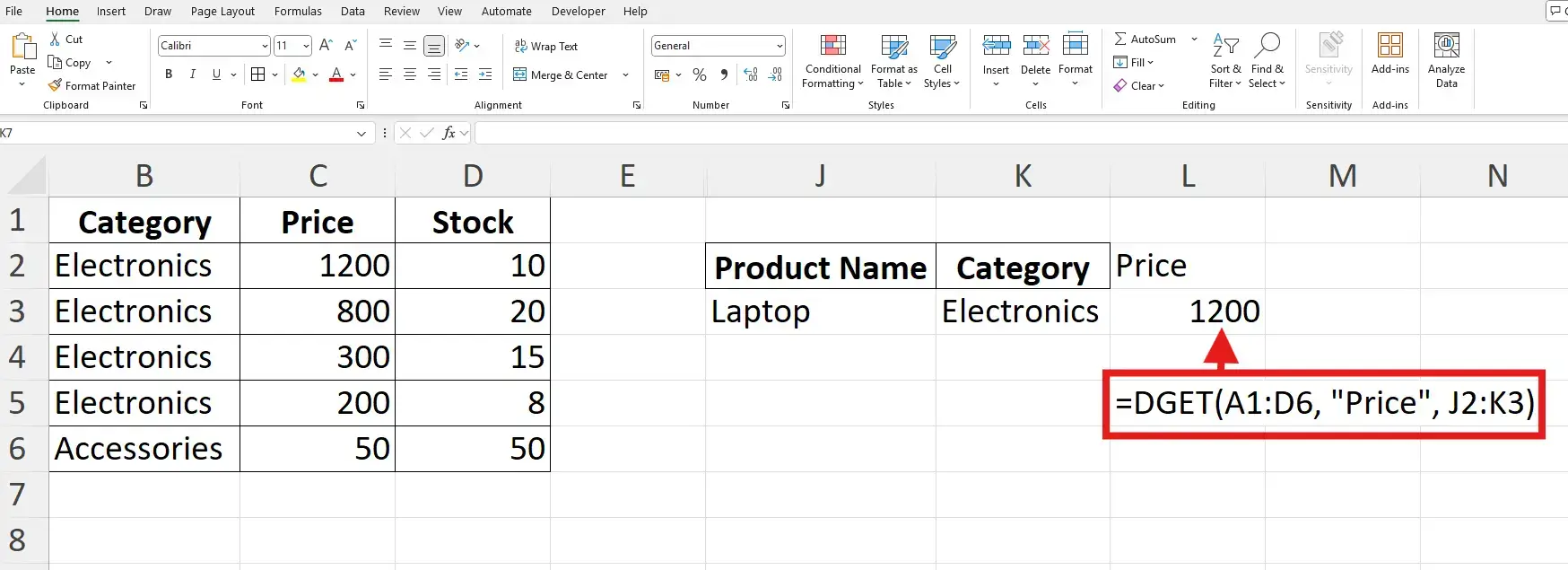This screenshot has height=570, width=1568.
Task: Expand the Merge & Center dropdown arrow
Action: coord(625,75)
